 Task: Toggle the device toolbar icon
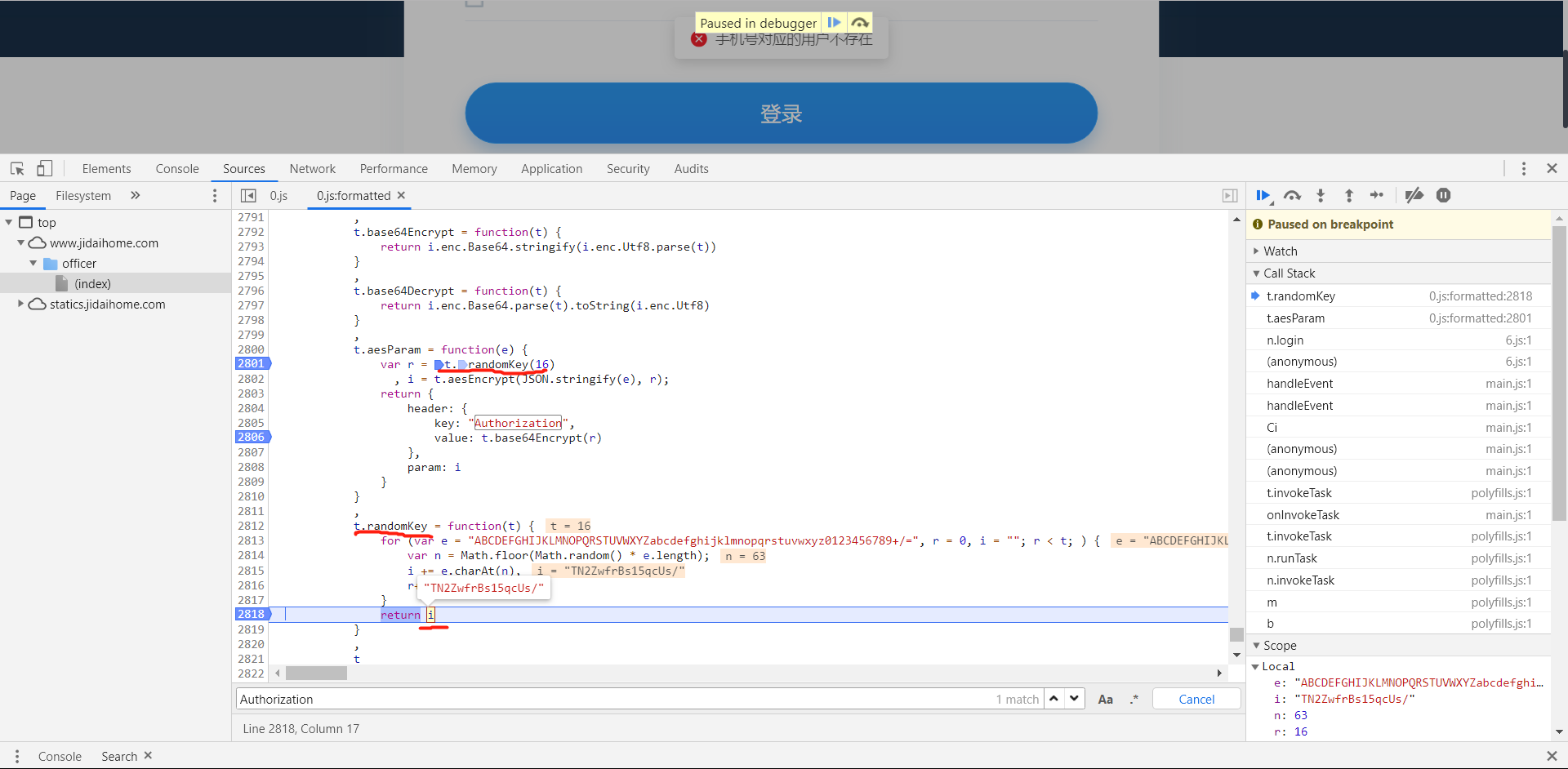44,168
